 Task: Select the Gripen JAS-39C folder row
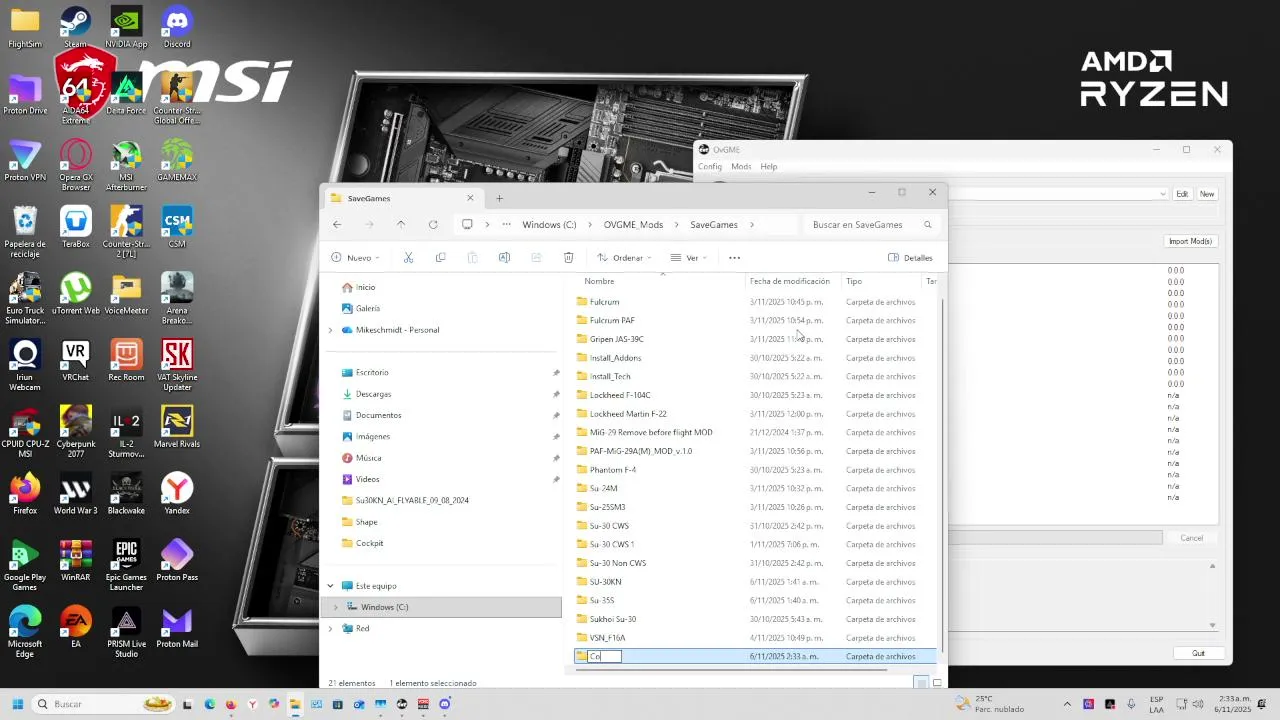click(755, 339)
